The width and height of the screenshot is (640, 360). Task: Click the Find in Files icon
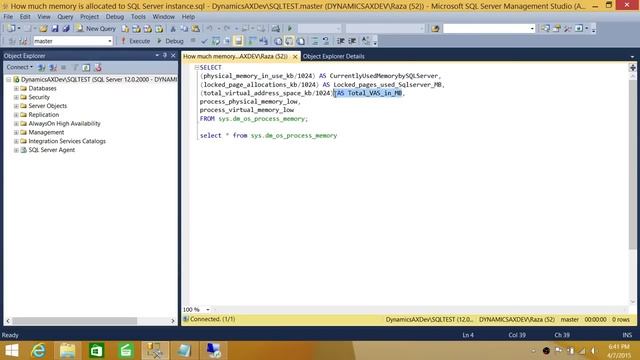point(435,29)
